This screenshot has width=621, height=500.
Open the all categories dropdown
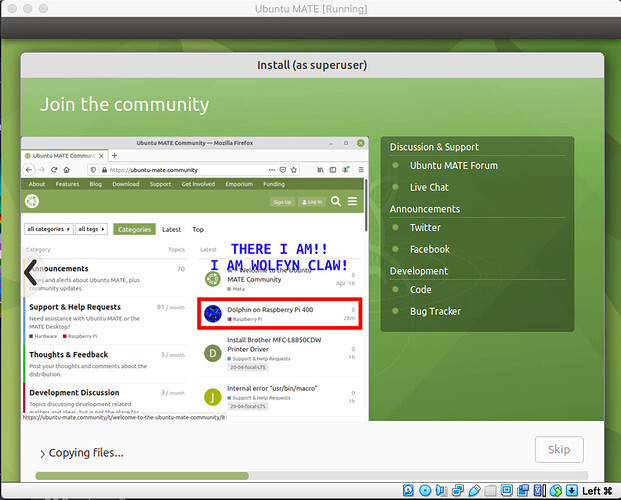tap(48, 229)
